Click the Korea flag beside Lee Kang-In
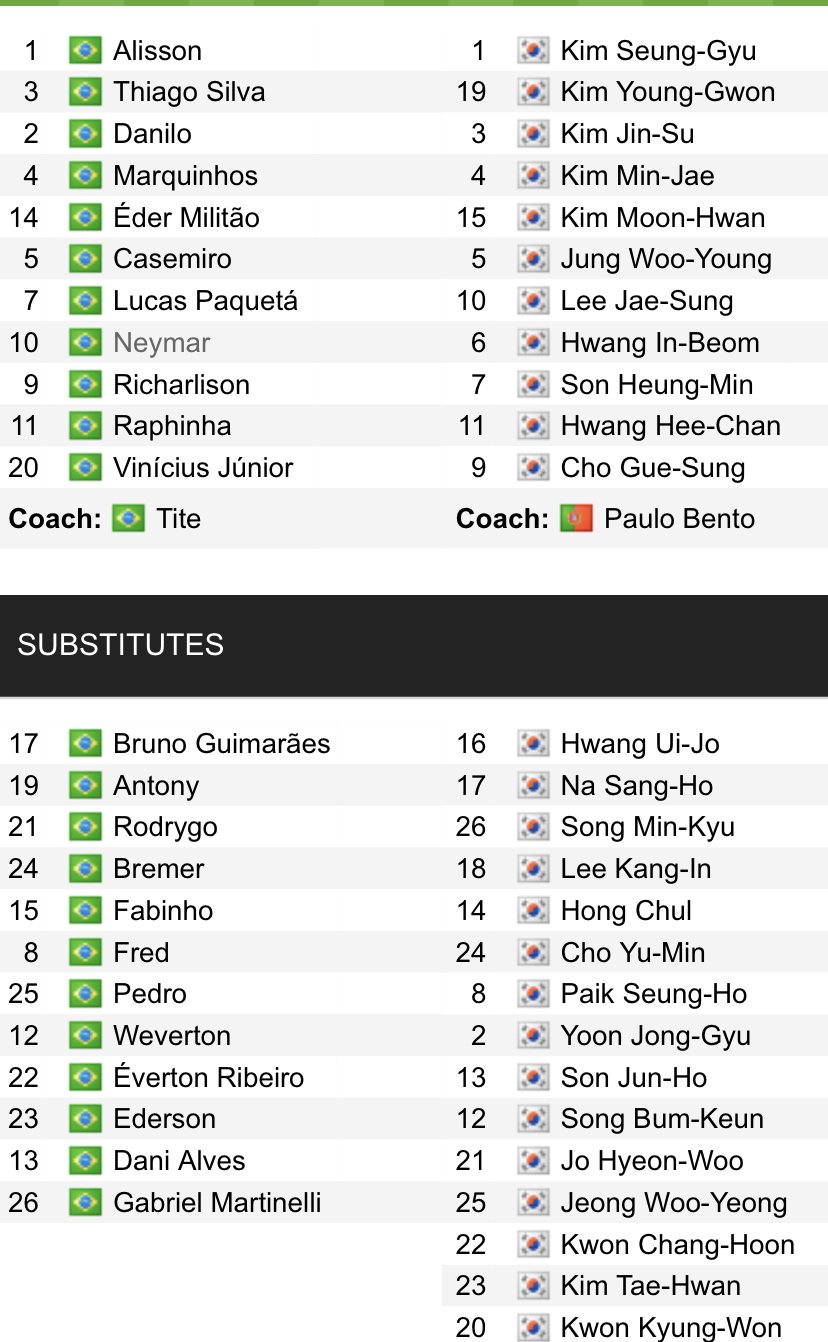 tap(533, 869)
